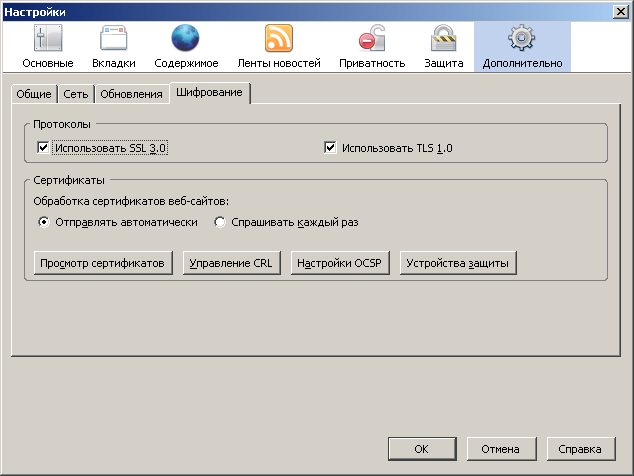Switch to the Шифрование tab

(x=209, y=93)
